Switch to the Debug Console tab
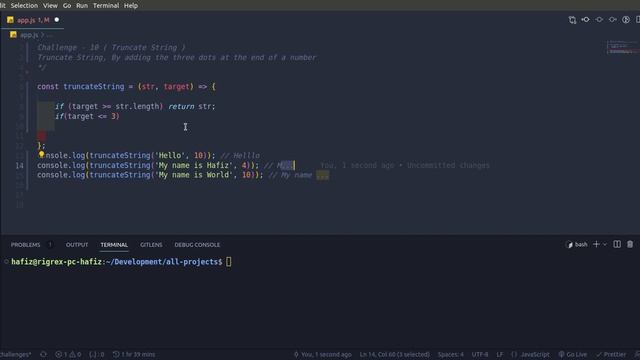This screenshot has width=640, height=360. 197,244
